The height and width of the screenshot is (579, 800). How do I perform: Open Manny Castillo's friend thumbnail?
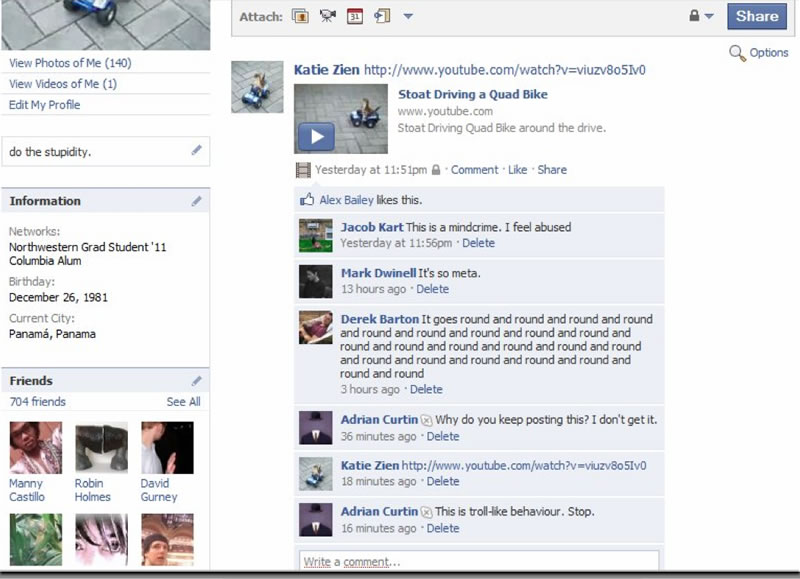[36, 447]
